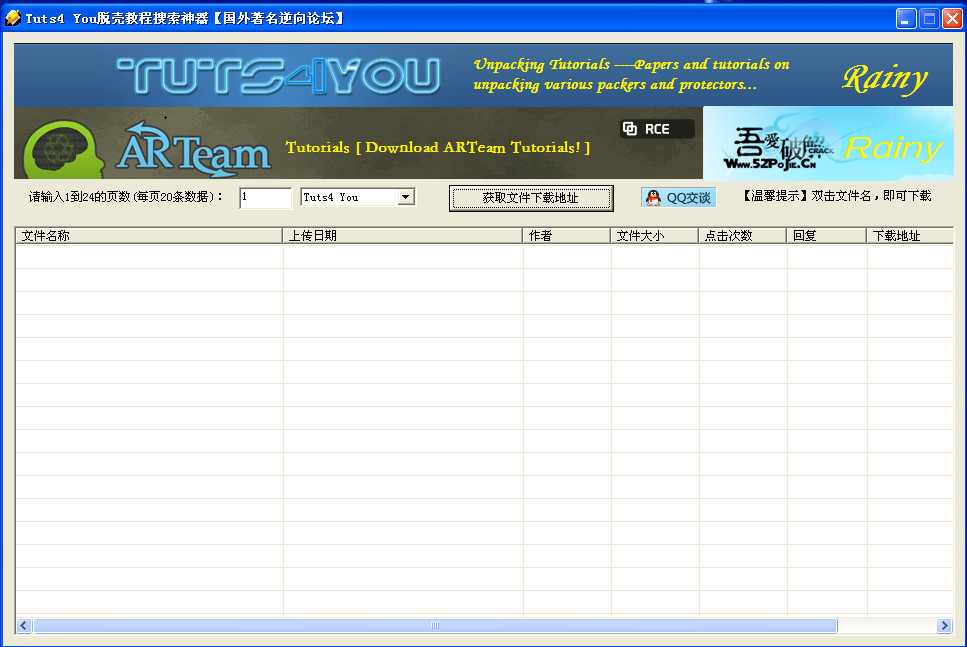Click the yellow Rainy signature on the banner
Viewport: 967px width, 647px height.
(x=885, y=77)
